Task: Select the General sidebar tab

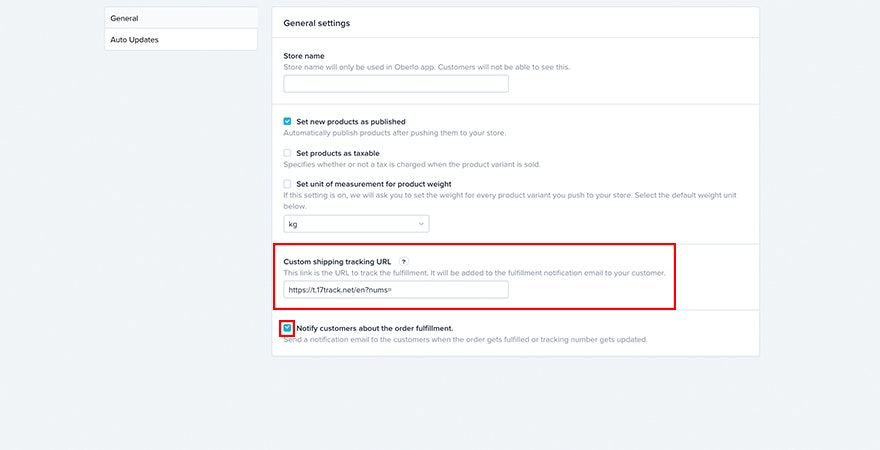Action: [181, 18]
